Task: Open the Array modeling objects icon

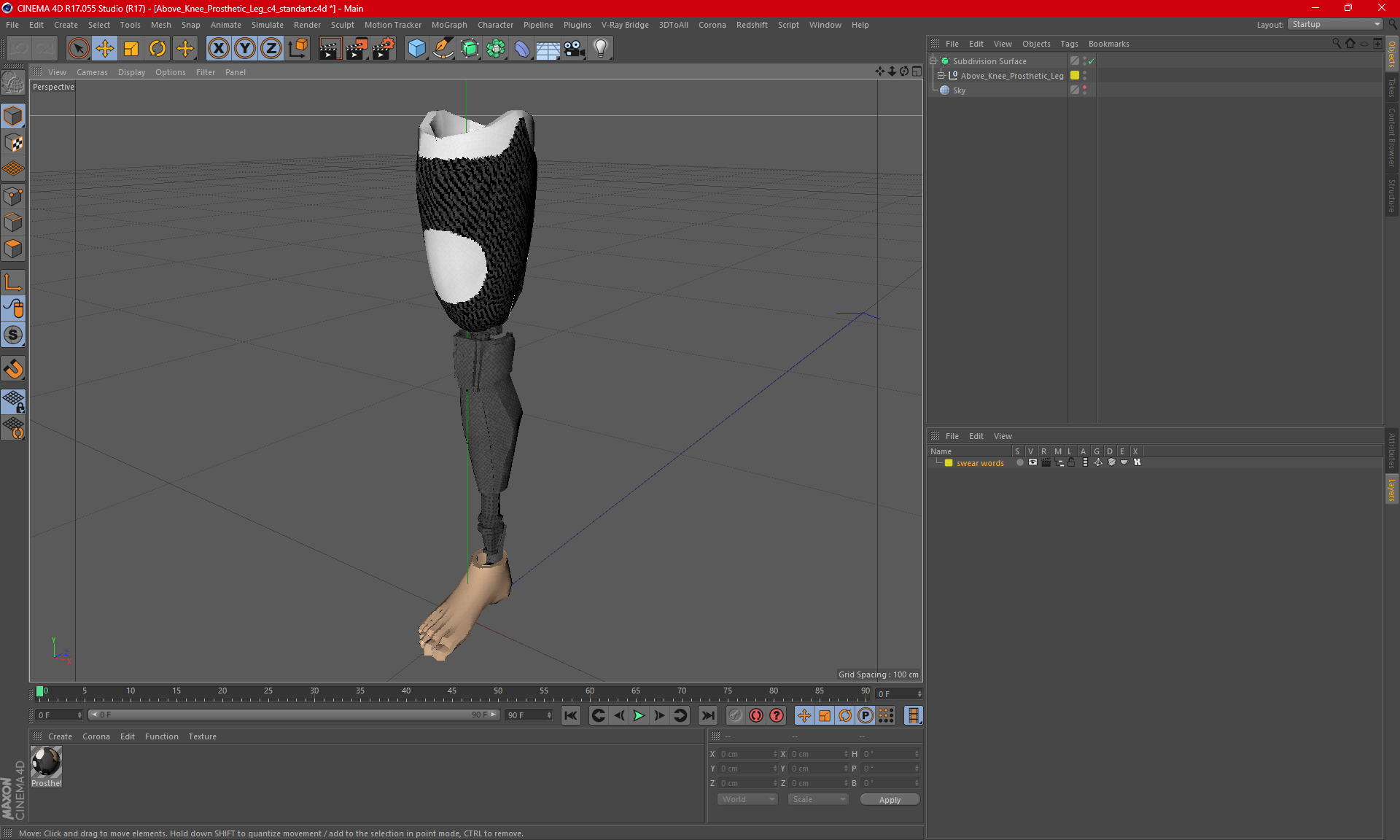Action: click(497, 48)
